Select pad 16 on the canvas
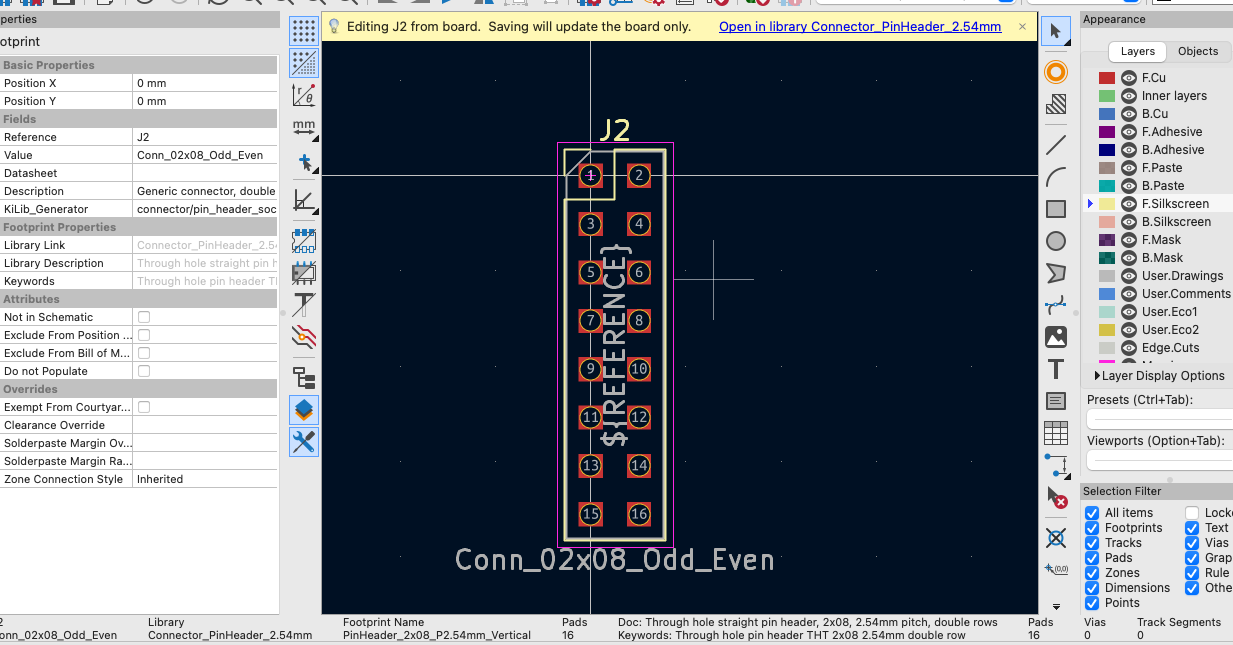The height and width of the screenshot is (645, 1233). pos(639,514)
